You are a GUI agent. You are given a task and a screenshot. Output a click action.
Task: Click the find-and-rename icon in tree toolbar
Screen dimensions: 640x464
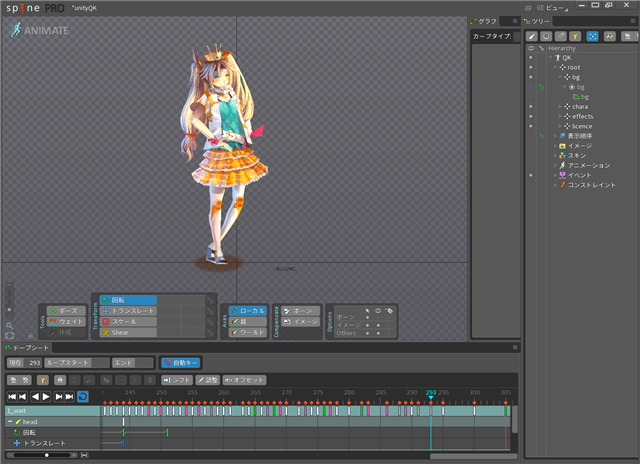610,36
